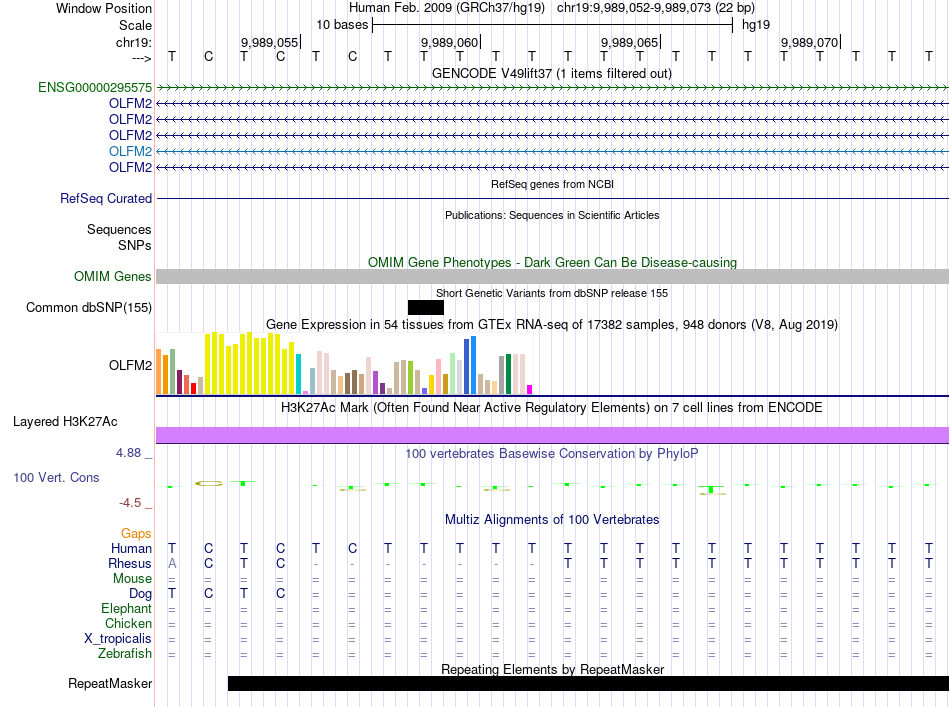The width and height of the screenshot is (950, 707).
Task: Click the ENSG00000295575 gene label
Action: pyautogui.click(x=95, y=88)
